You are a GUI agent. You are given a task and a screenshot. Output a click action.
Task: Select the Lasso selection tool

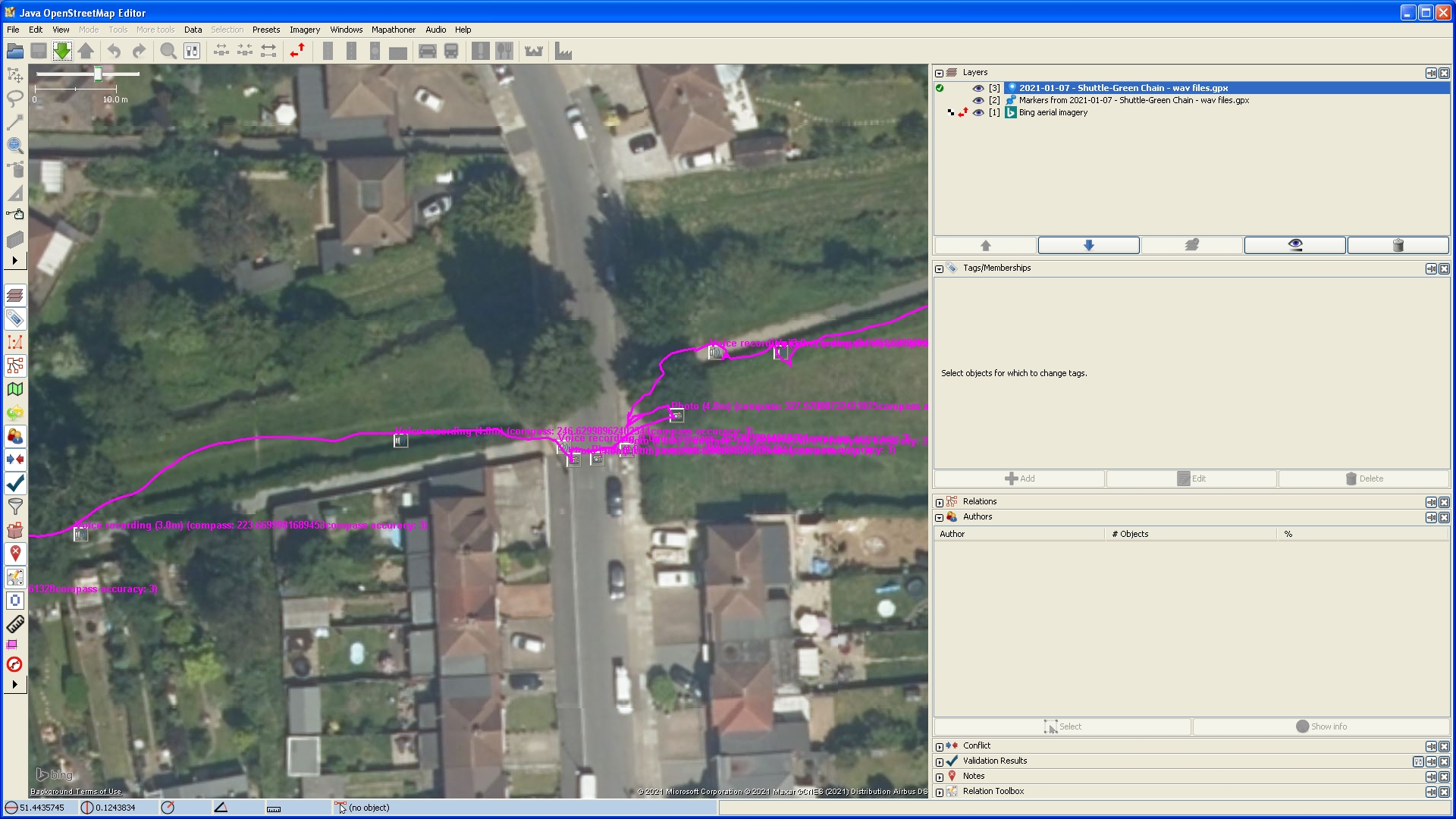tap(15, 99)
